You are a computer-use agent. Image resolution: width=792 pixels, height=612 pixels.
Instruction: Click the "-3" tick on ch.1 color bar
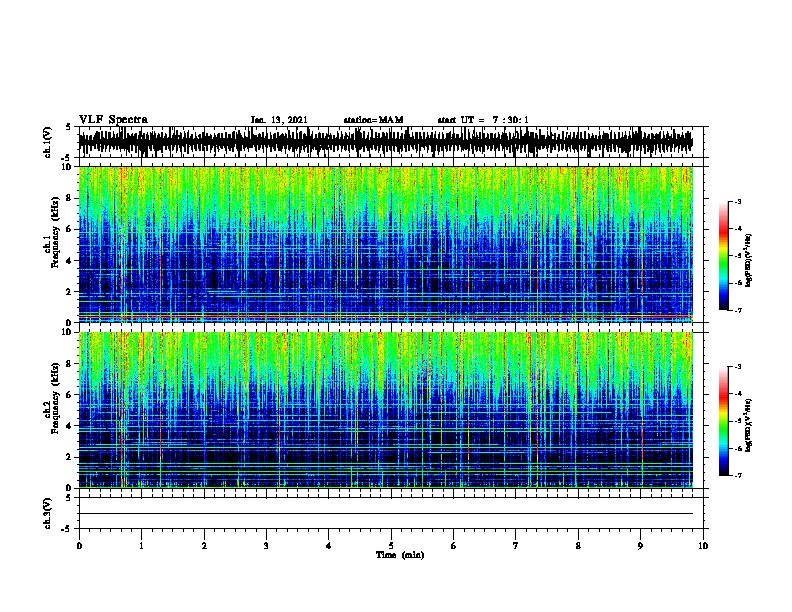pos(737,202)
